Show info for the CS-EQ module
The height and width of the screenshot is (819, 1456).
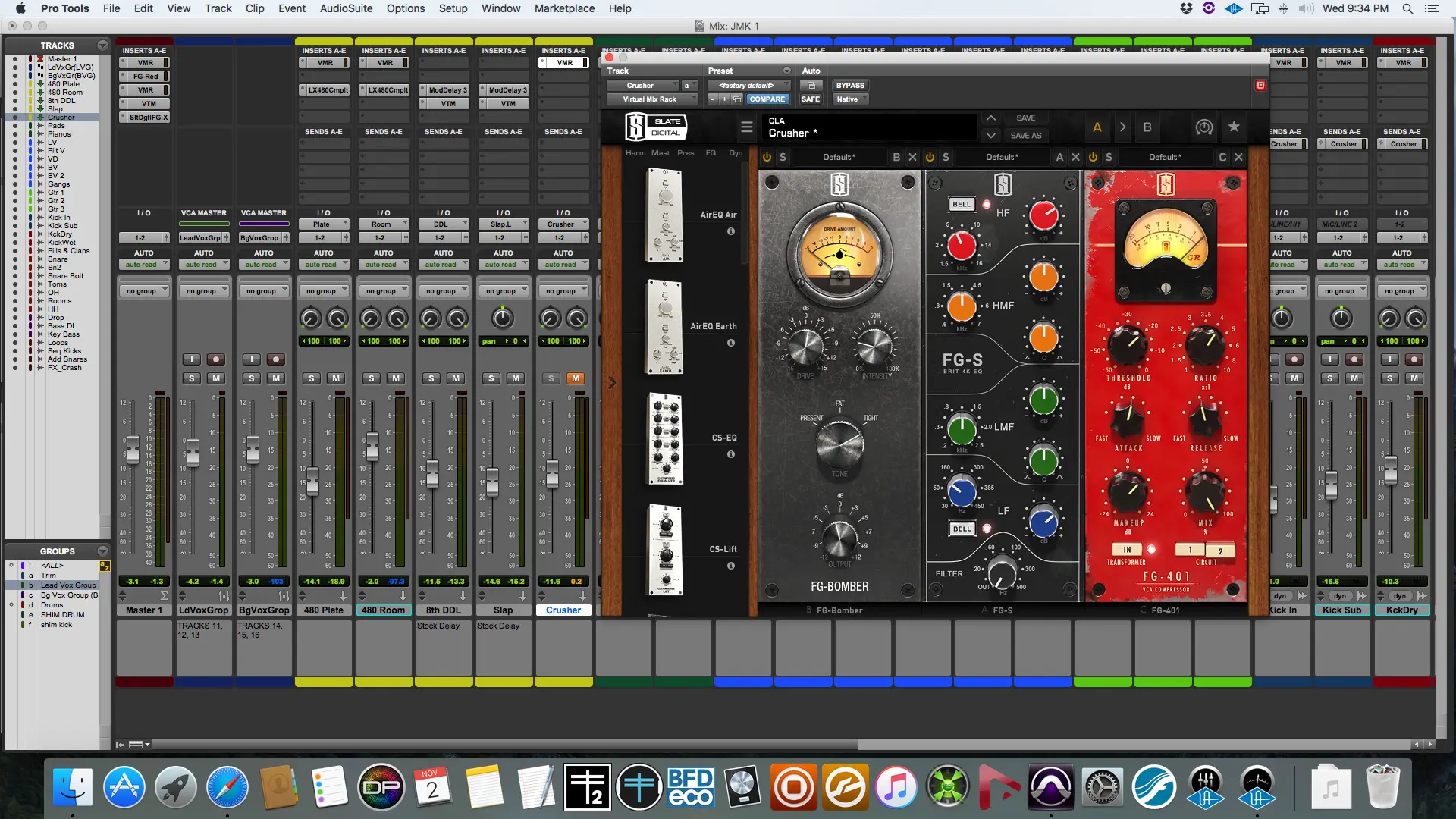[731, 454]
